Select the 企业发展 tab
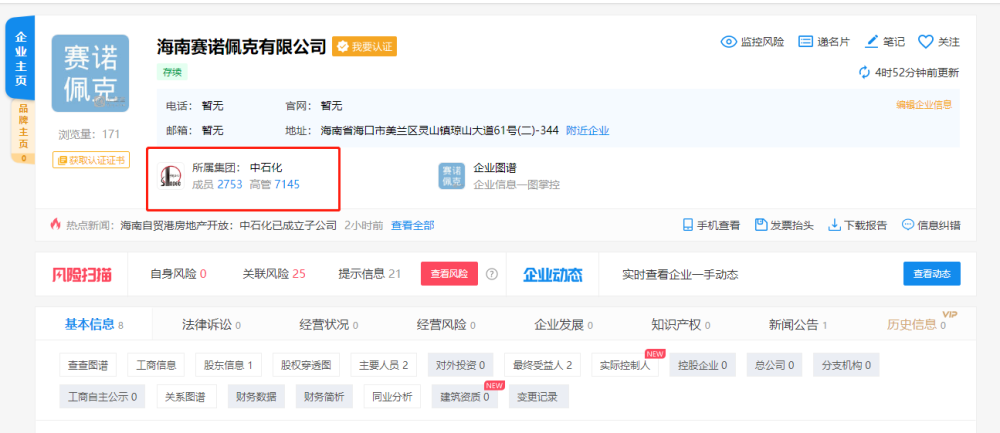The height and width of the screenshot is (433, 1000). (x=564, y=325)
